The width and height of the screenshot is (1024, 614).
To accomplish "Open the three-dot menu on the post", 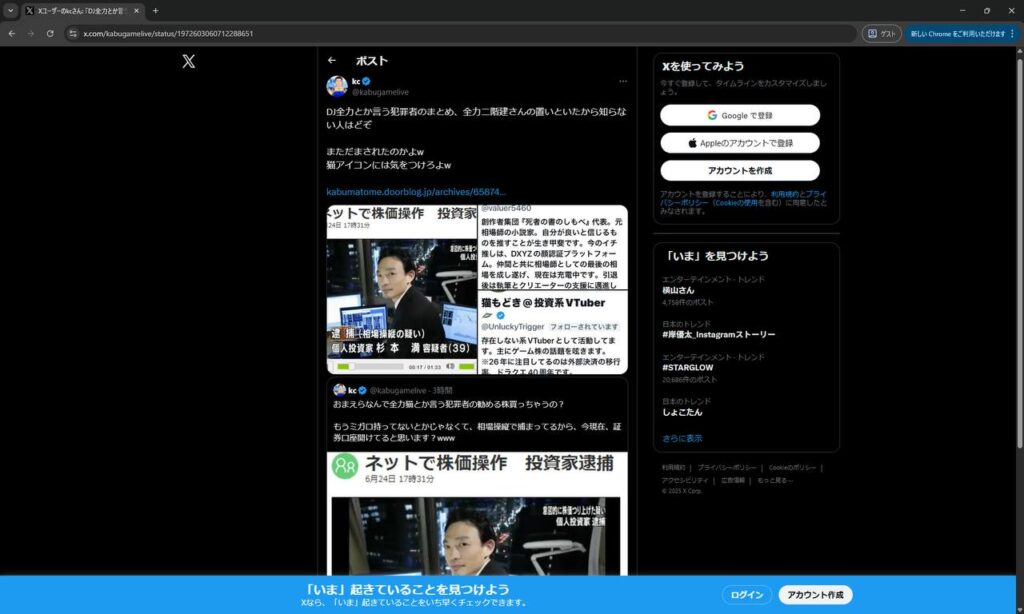I will tap(622, 81).
